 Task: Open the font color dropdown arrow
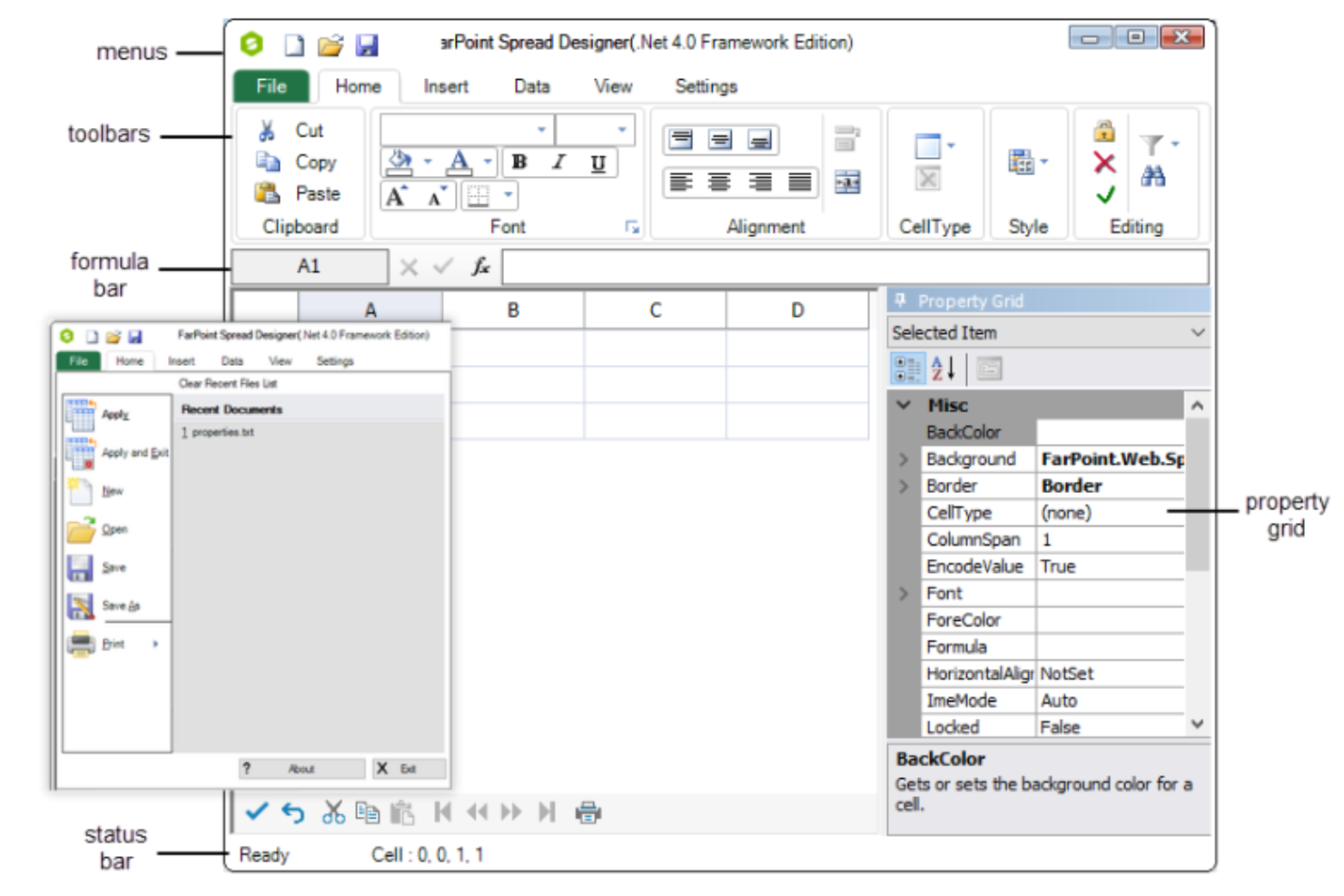coord(488,162)
